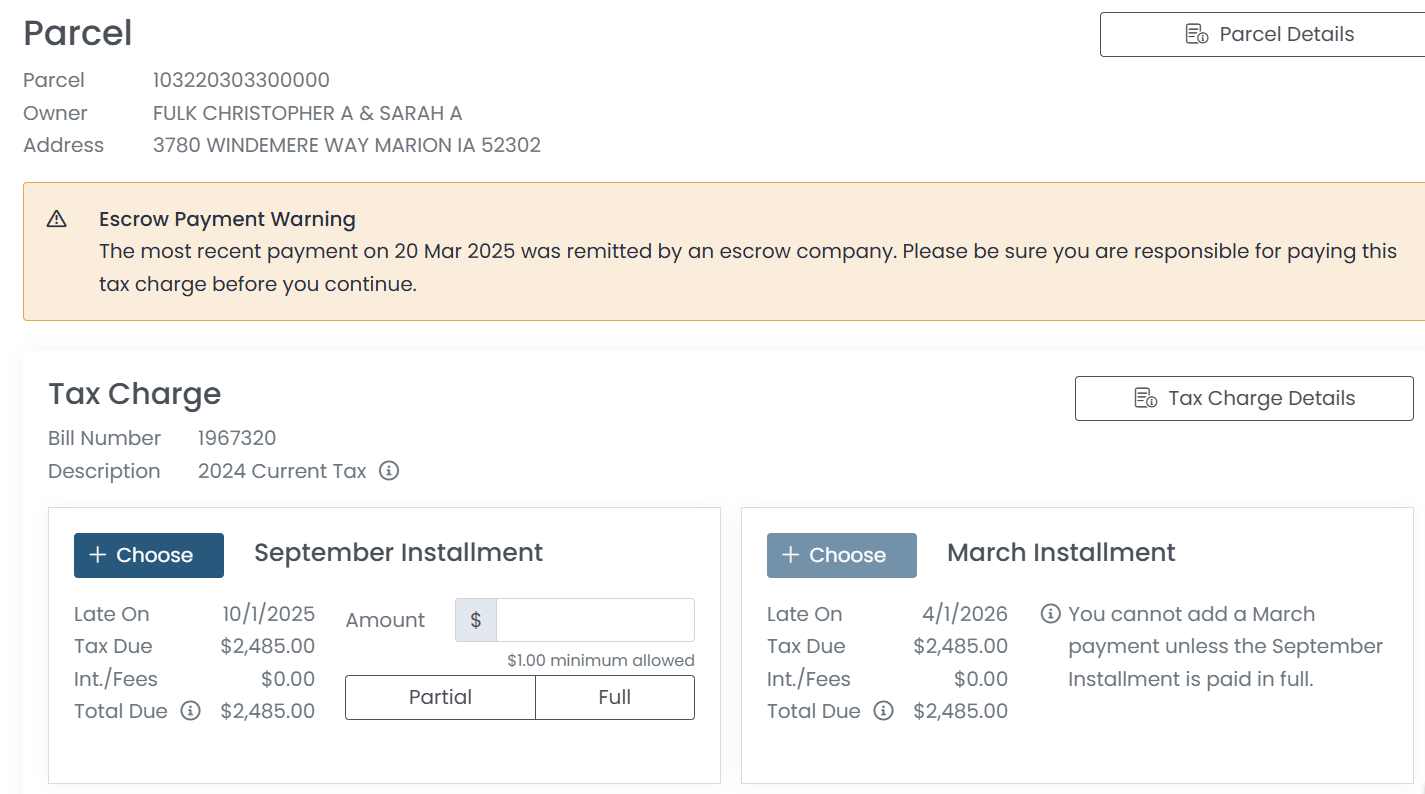
Task: Click the Escrow Payment Warning heading
Action: click(227, 219)
